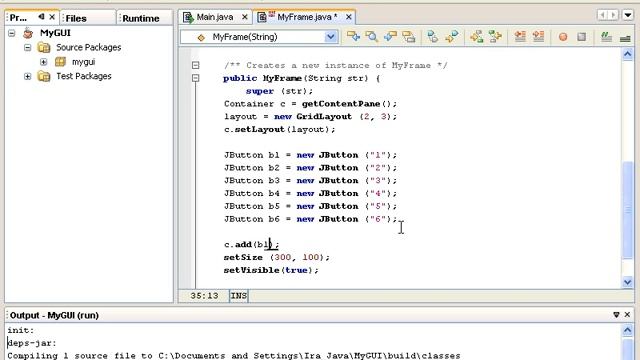Click the find selection magnifier icon
The image size is (640, 360).
point(371,37)
